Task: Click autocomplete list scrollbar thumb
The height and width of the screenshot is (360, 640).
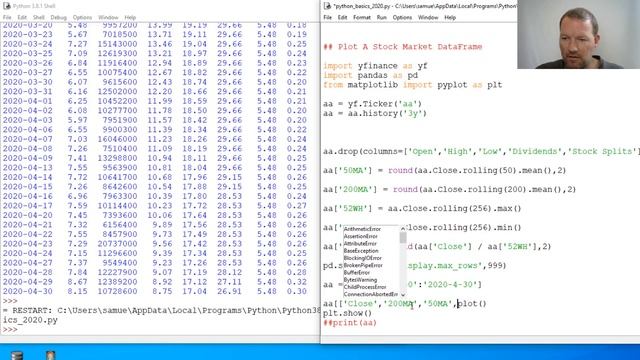Action: (x=403, y=238)
